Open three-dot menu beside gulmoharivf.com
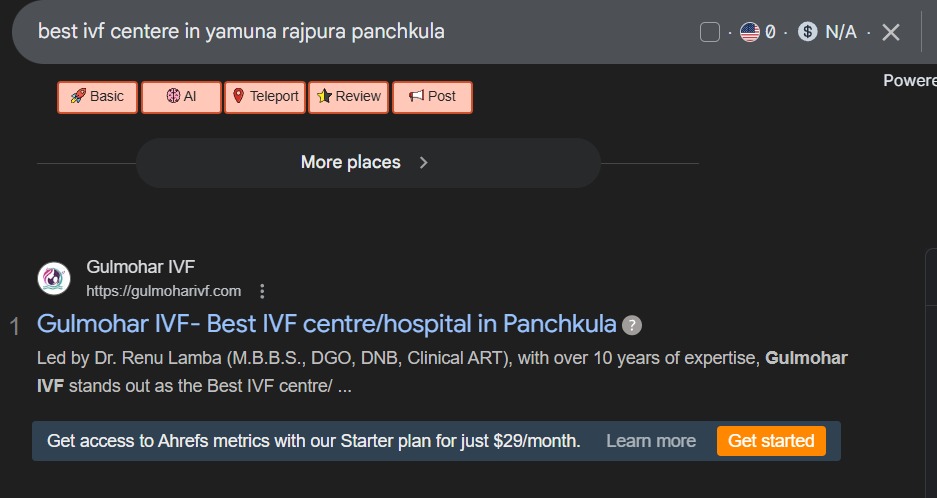Image resolution: width=937 pixels, height=498 pixels. click(x=262, y=291)
